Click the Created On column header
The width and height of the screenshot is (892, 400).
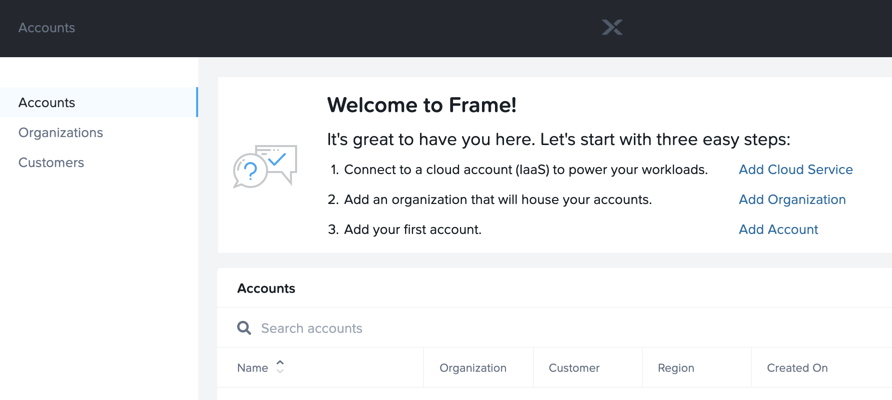pos(797,368)
